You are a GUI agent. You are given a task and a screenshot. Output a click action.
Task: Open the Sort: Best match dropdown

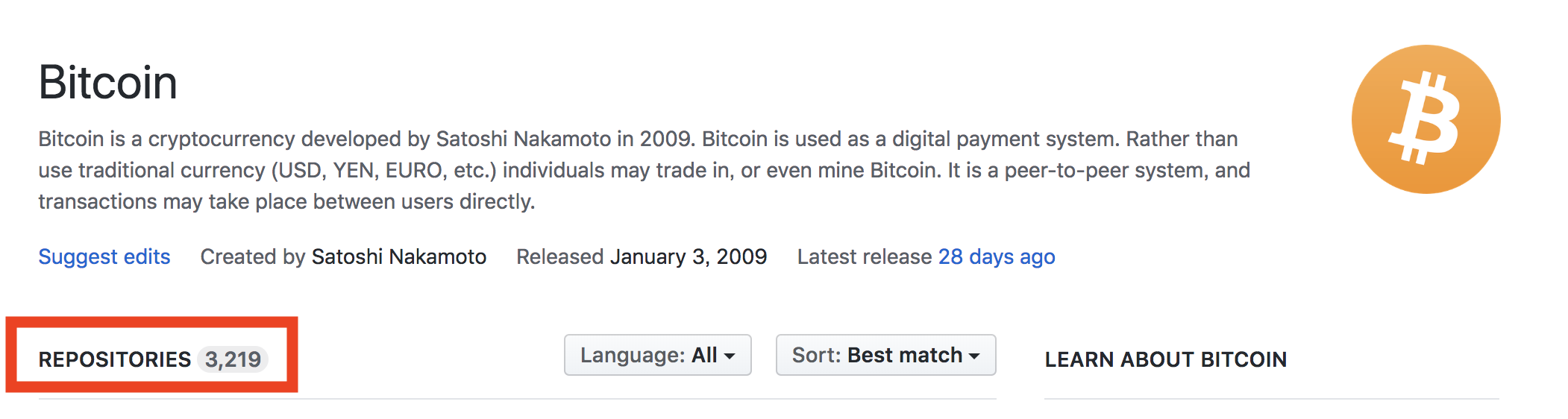click(x=885, y=355)
